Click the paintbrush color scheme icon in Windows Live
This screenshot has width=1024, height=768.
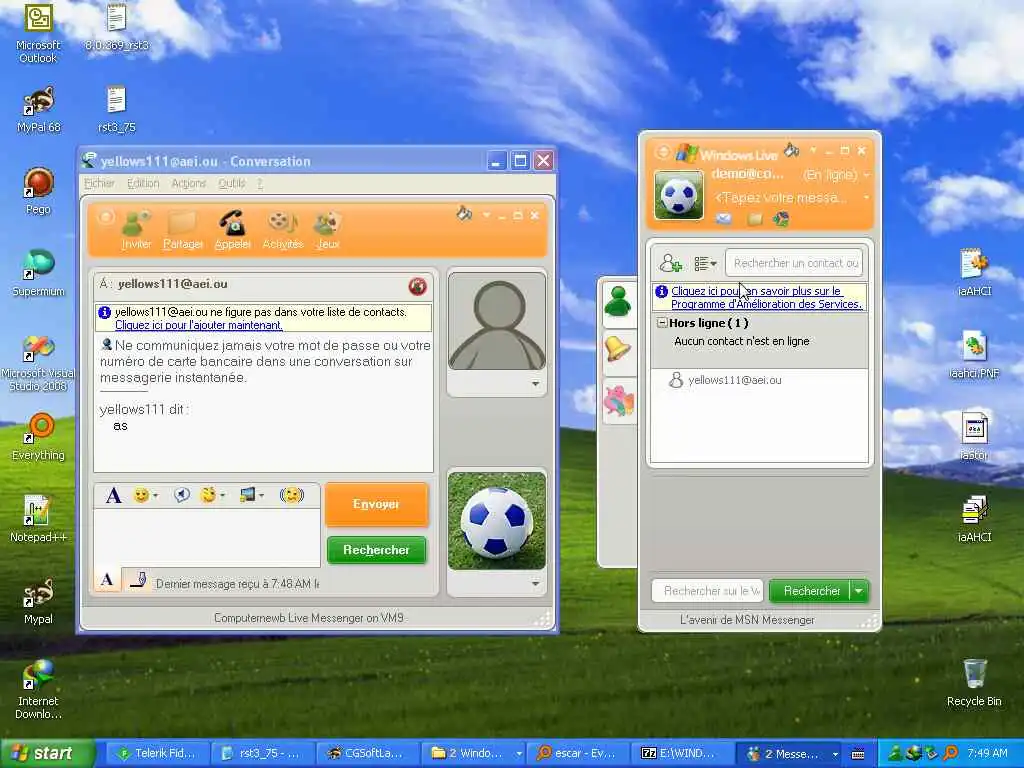792,150
